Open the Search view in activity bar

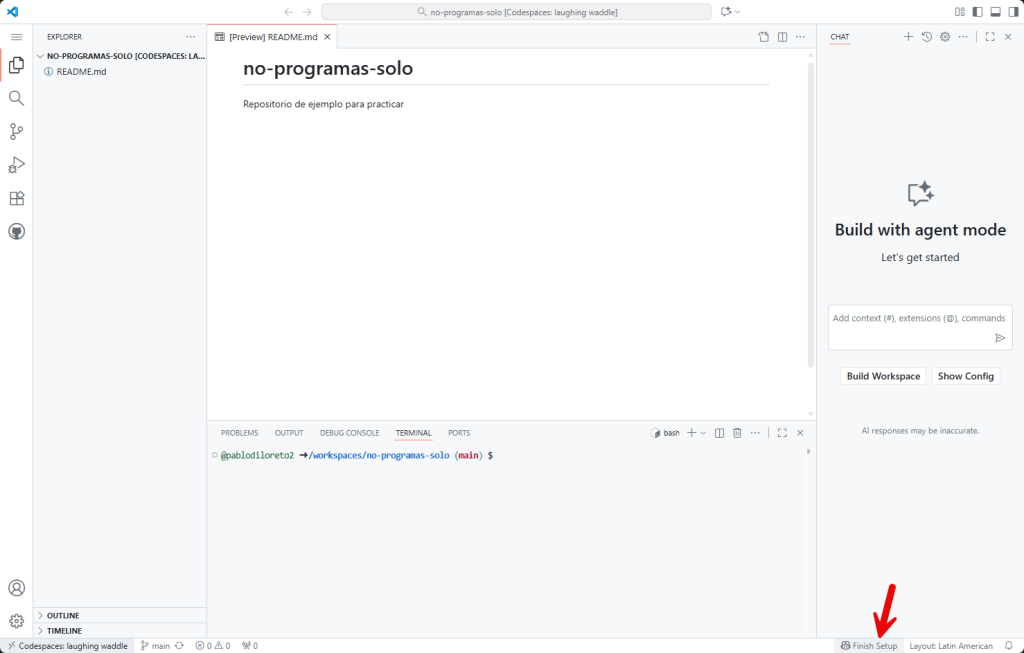[16, 98]
